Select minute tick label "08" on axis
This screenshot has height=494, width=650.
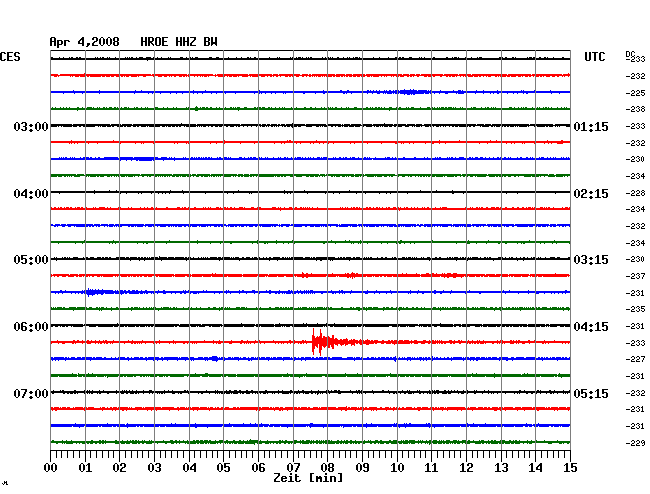[327, 468]
